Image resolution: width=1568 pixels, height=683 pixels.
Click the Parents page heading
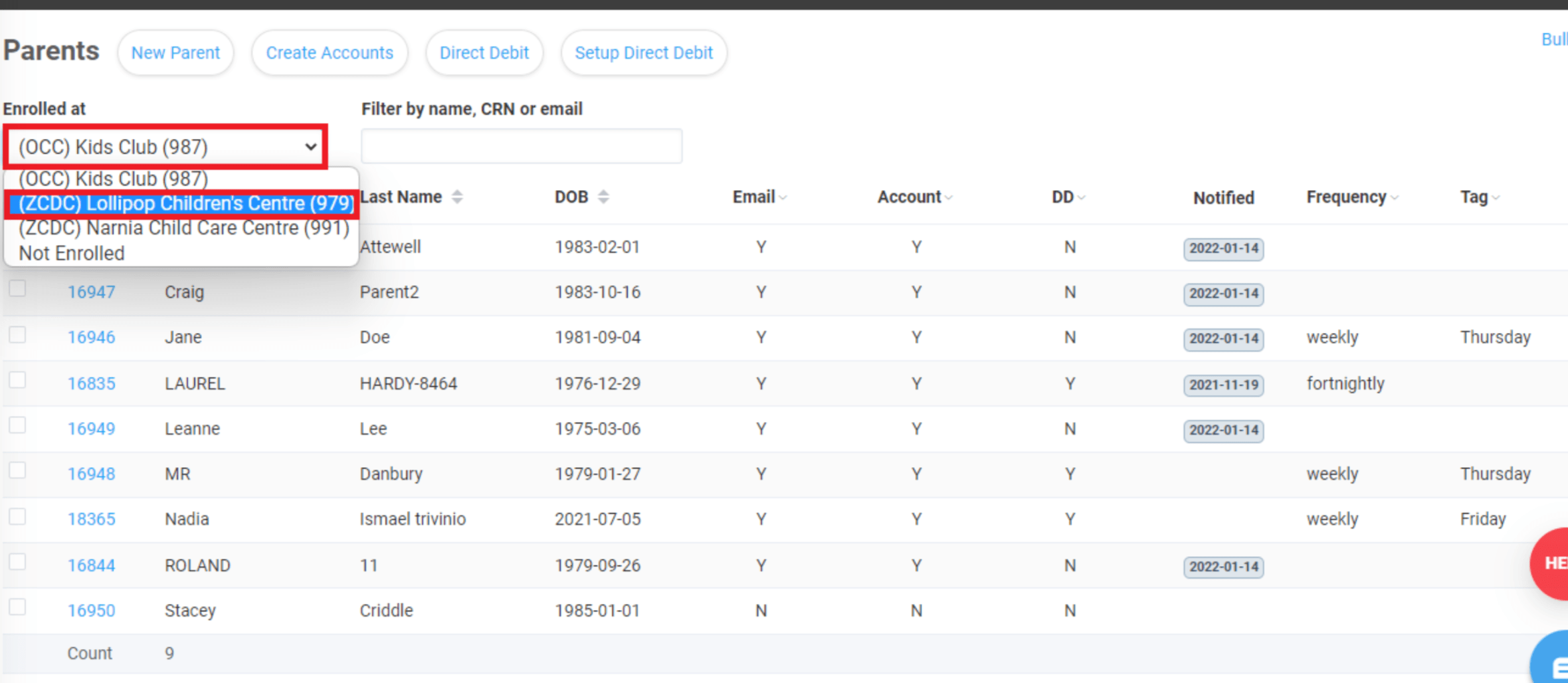click(51, 51)
